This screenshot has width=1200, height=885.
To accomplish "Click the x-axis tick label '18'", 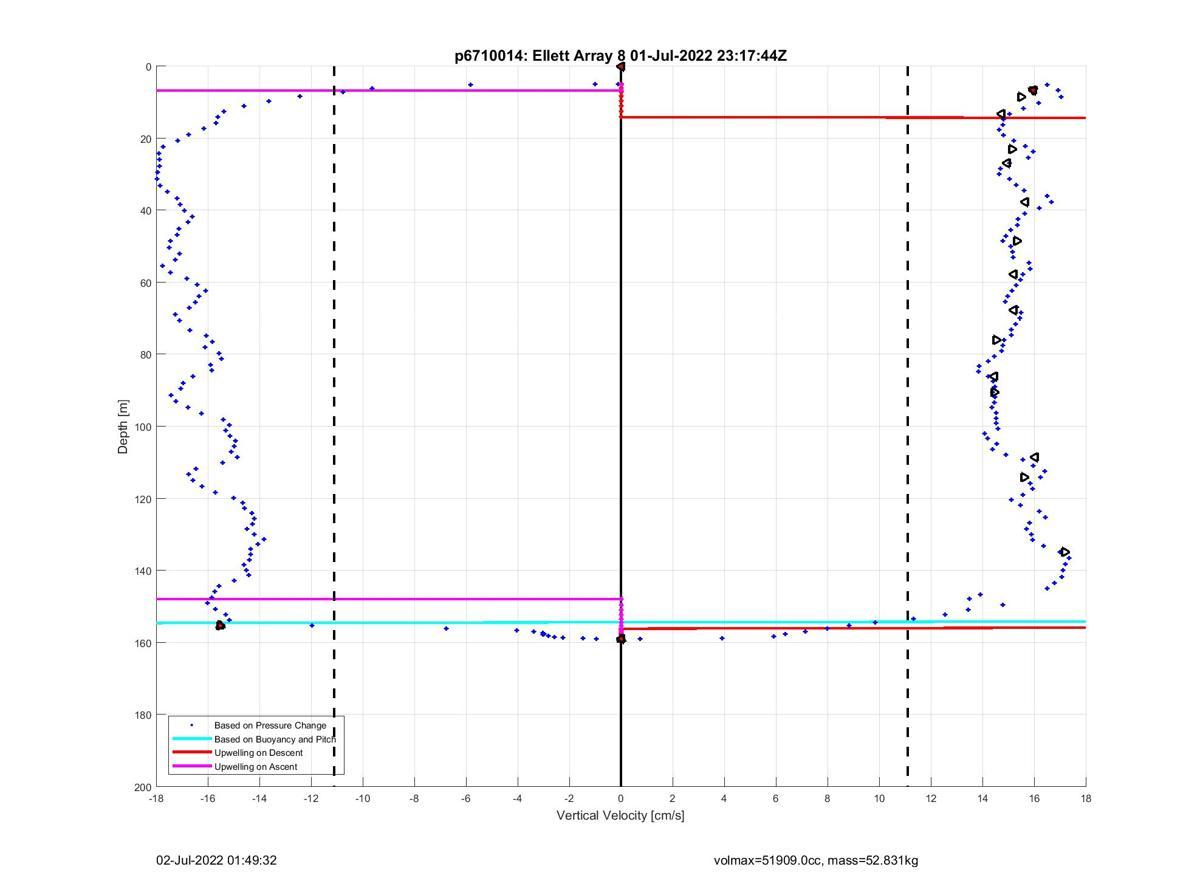I will pos(1086,798).
